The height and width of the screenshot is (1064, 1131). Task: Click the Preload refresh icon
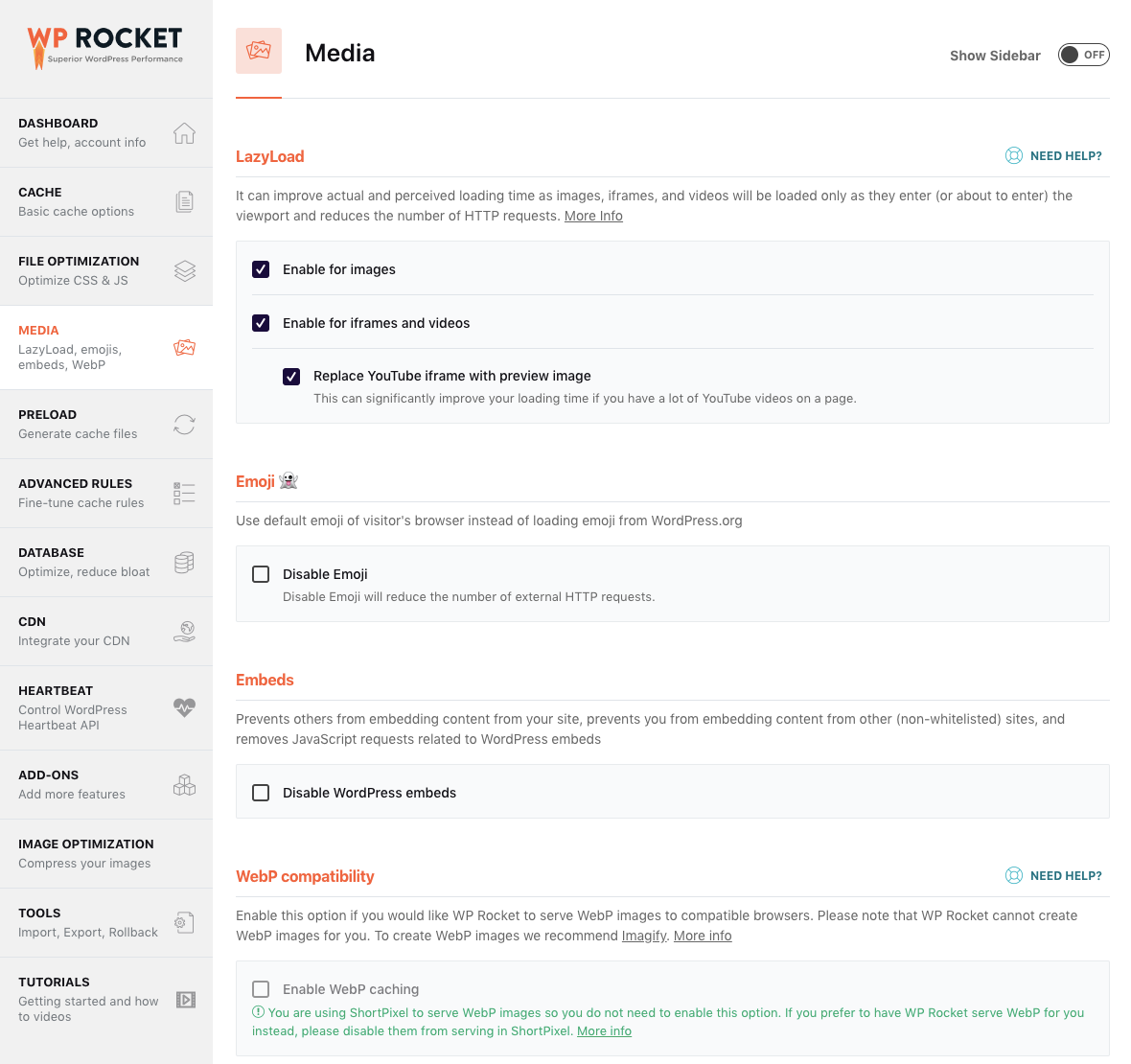click(x=184, y=425)
